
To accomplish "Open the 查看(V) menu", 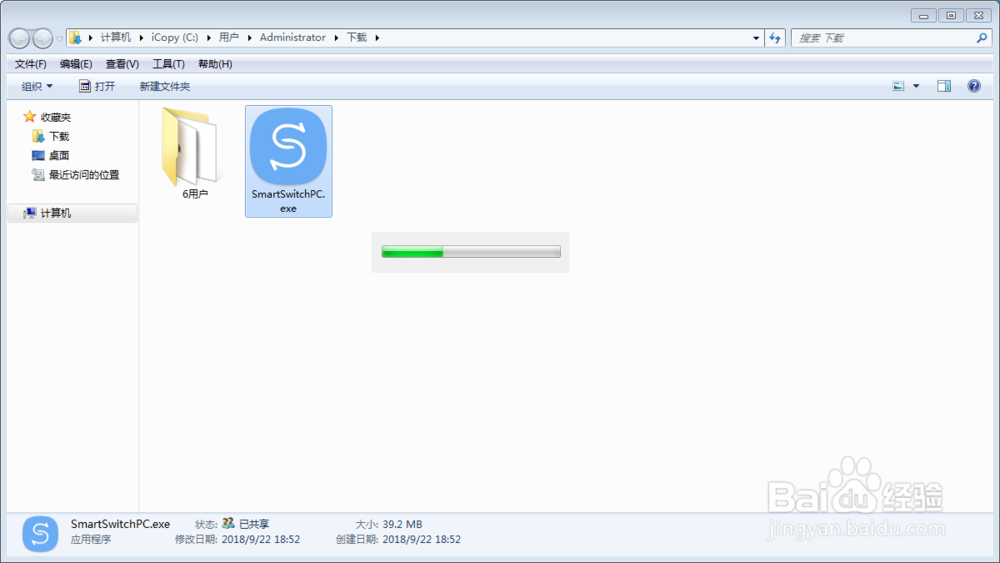I will tap(122, 64).
